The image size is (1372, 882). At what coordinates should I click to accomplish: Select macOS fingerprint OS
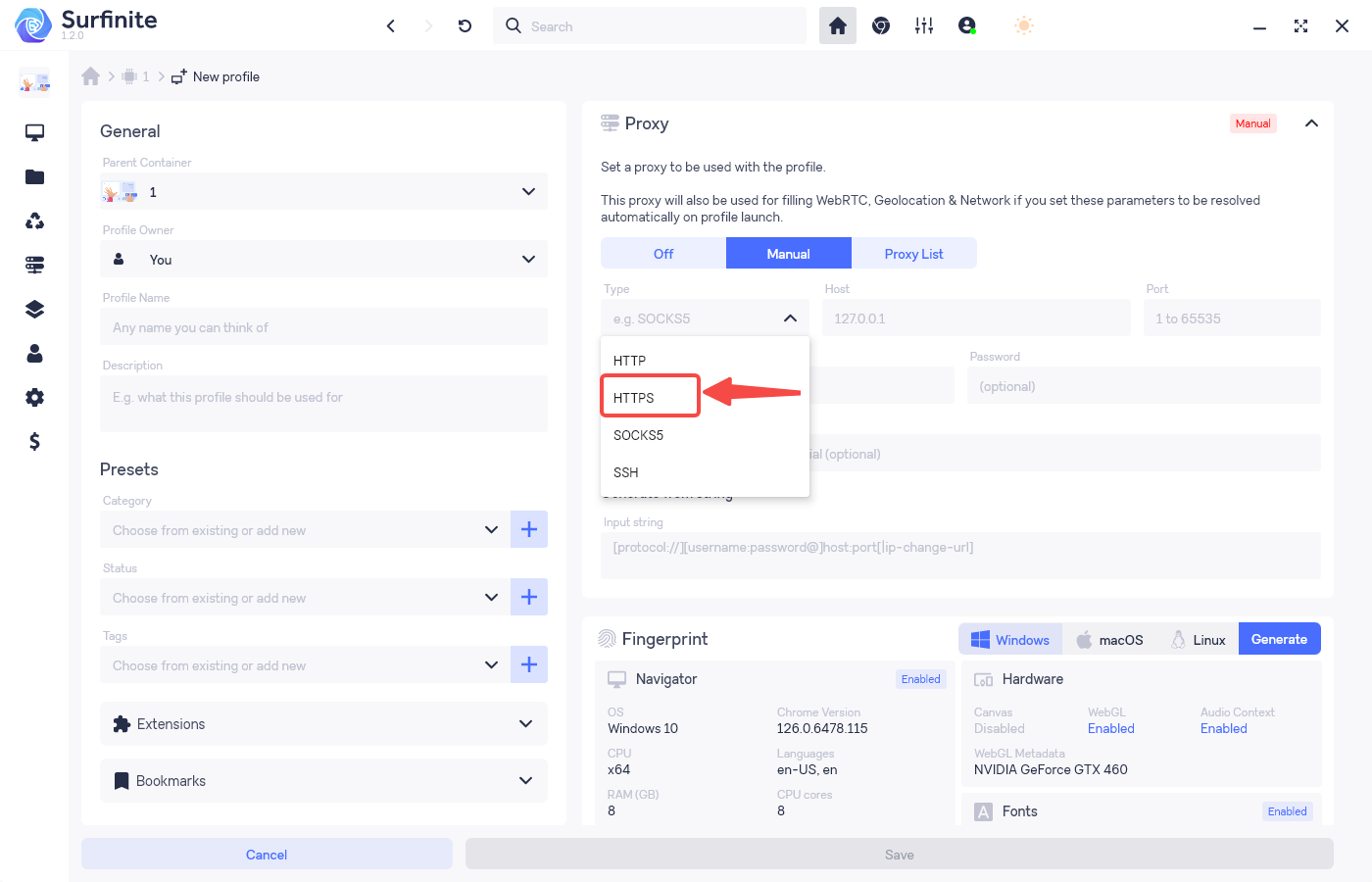tap(1110, 639)
